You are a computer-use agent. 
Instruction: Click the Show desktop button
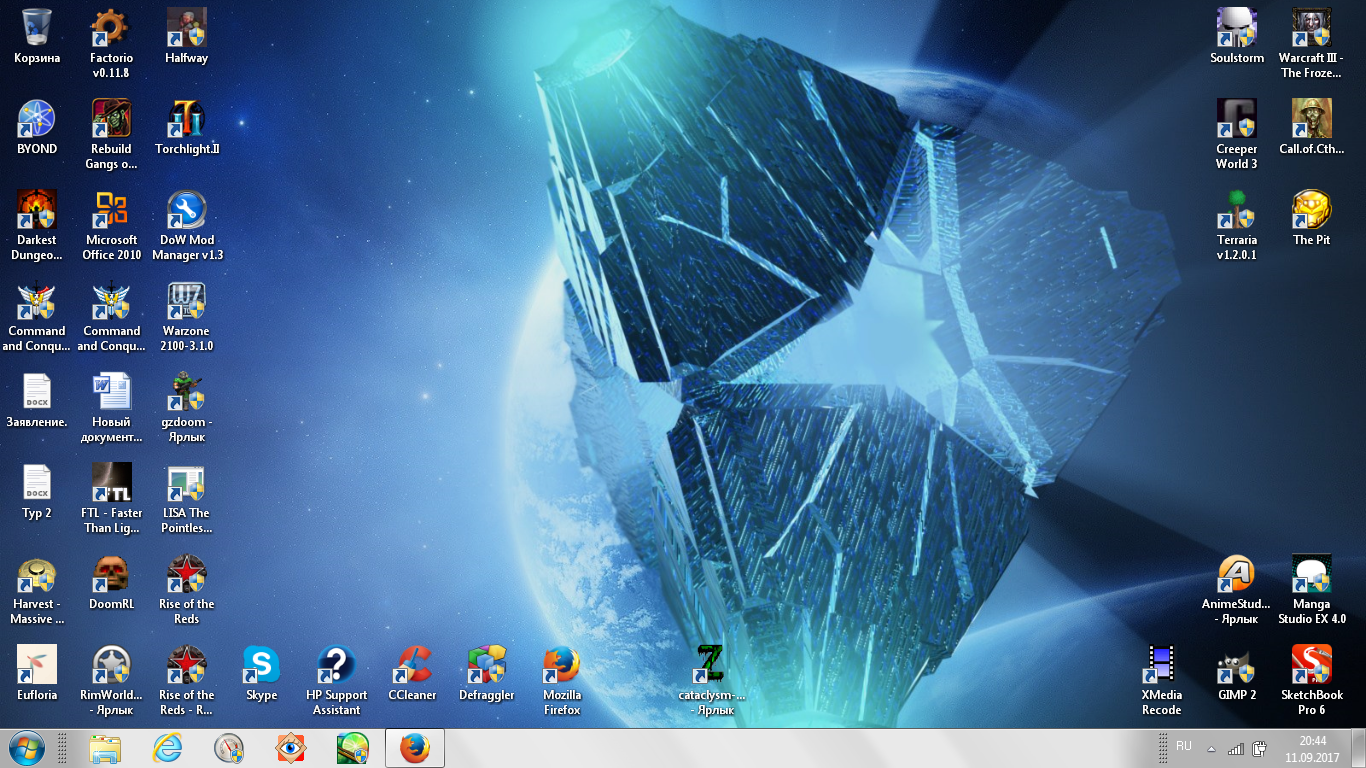point(1358,749)
